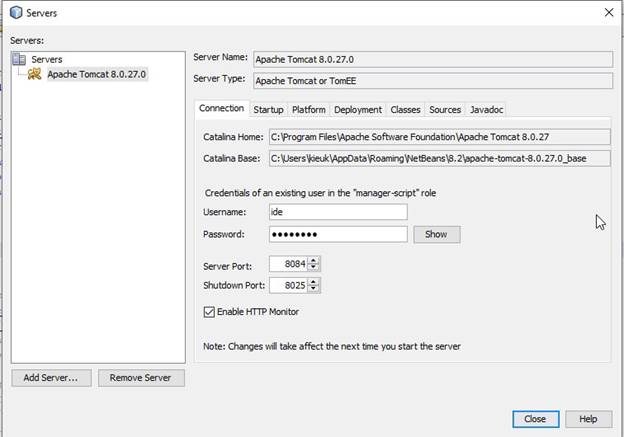This screenshot has width=624, height=437.
Task: Close the Servers dialog with X
Action: (x=608, y=12)
